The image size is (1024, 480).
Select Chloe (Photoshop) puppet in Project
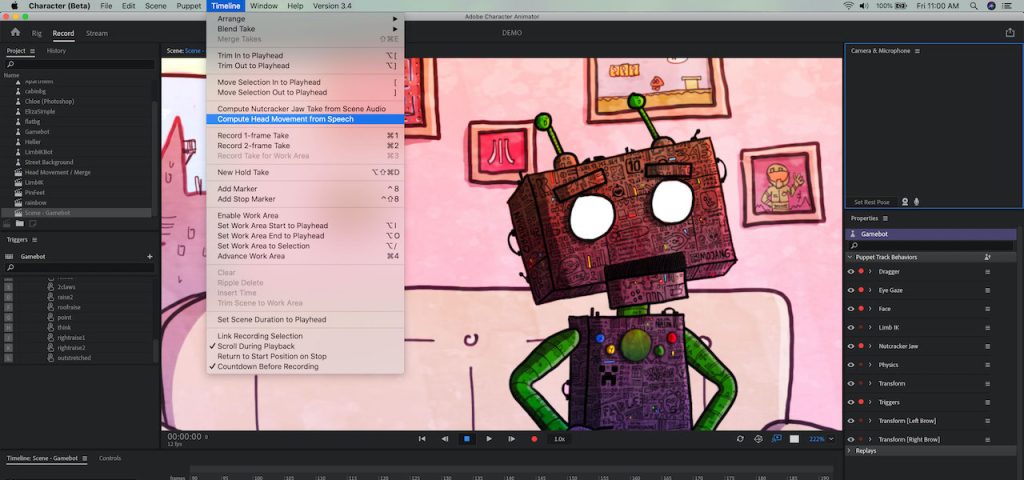tap(49, 101)
